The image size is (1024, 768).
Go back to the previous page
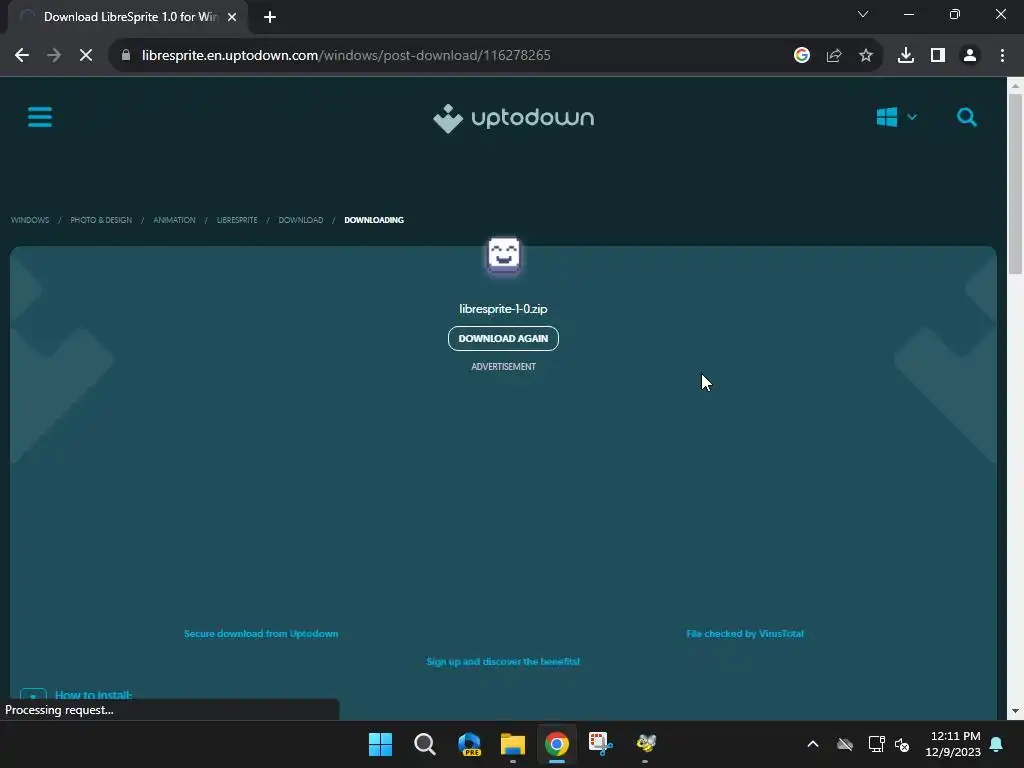tap(22, 56)
